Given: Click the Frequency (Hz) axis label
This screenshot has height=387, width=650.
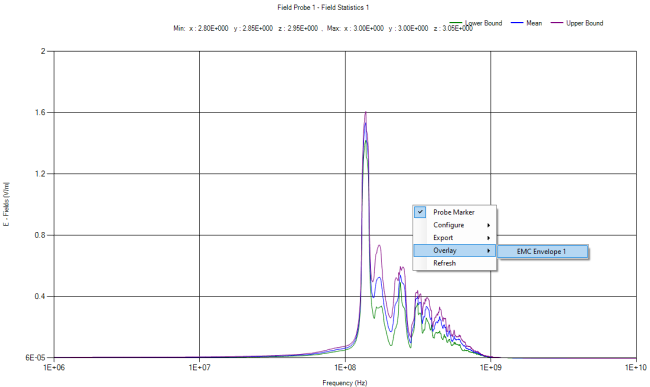Looking at the screenshot, I should 345,383.
